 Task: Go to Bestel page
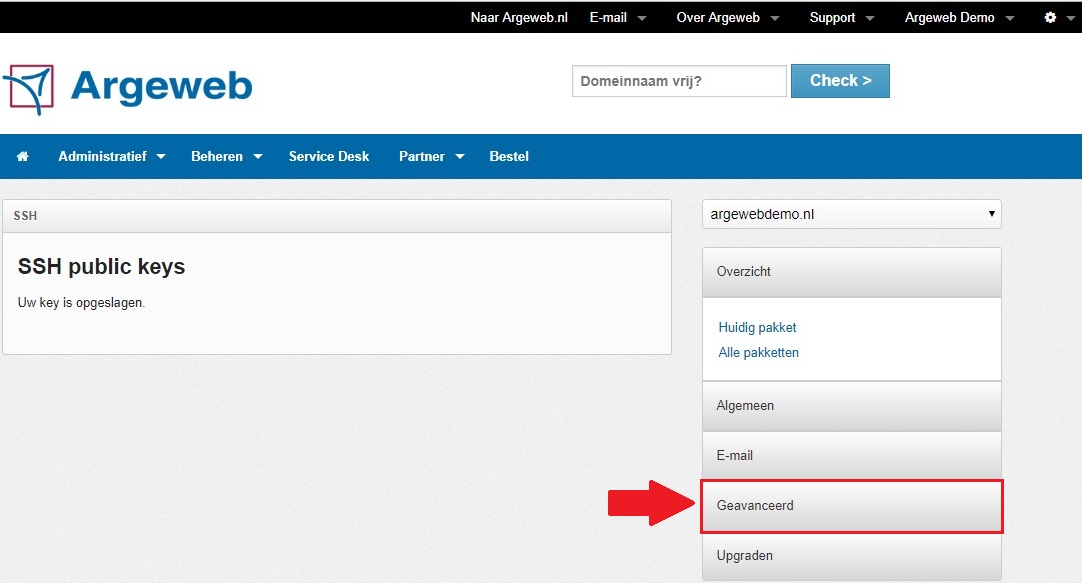(x=509, y=157)
